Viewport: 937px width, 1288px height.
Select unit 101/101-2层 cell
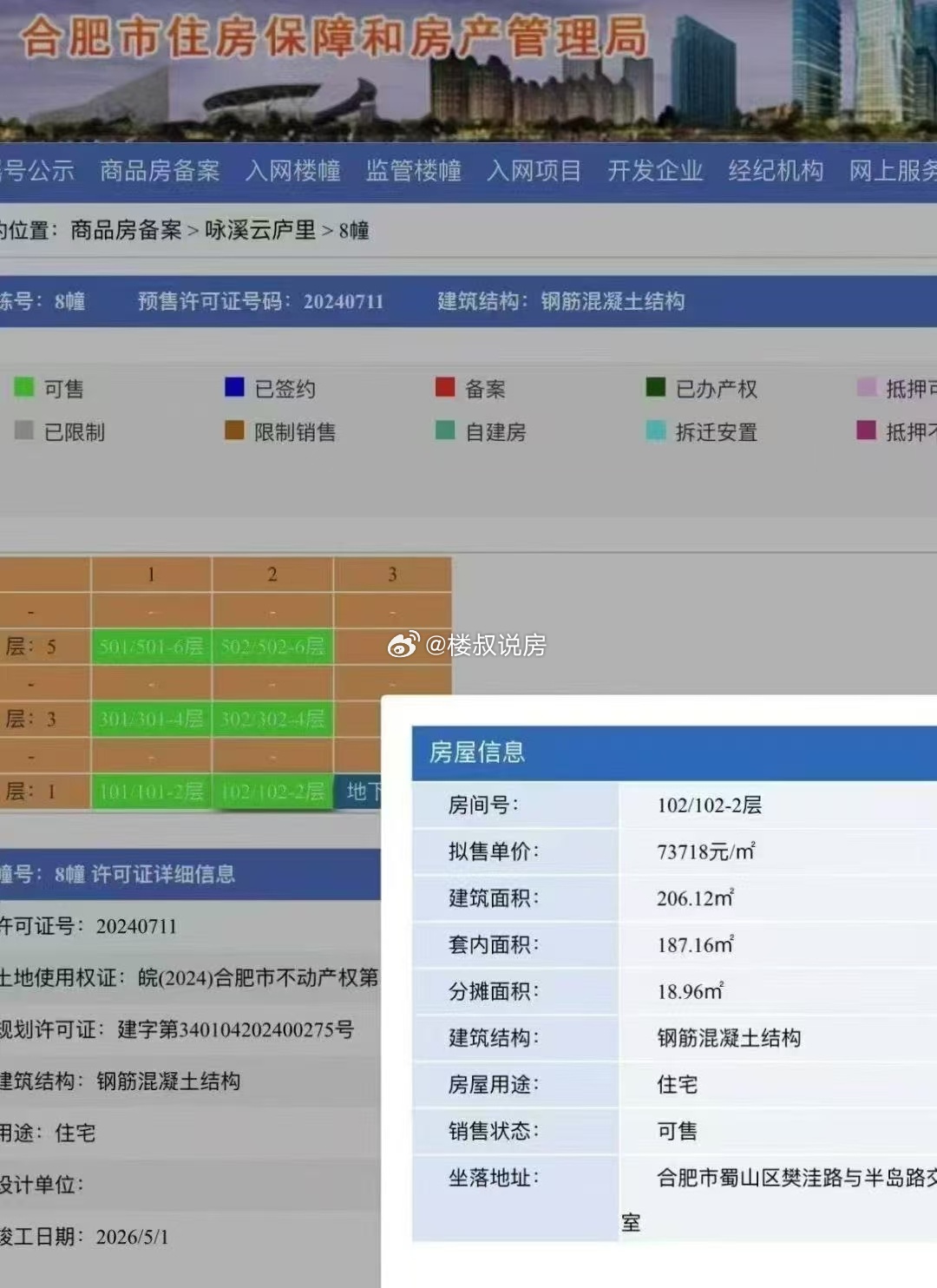[x=151, y=792]
